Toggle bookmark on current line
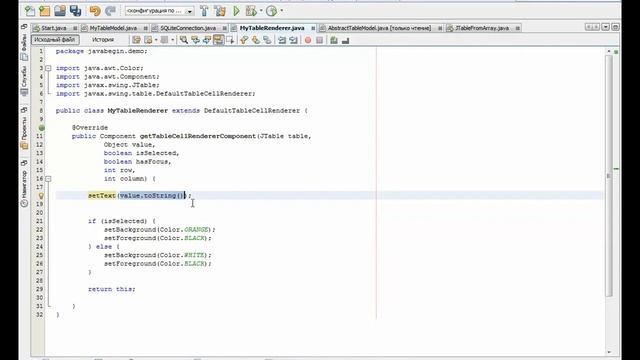 267,40
